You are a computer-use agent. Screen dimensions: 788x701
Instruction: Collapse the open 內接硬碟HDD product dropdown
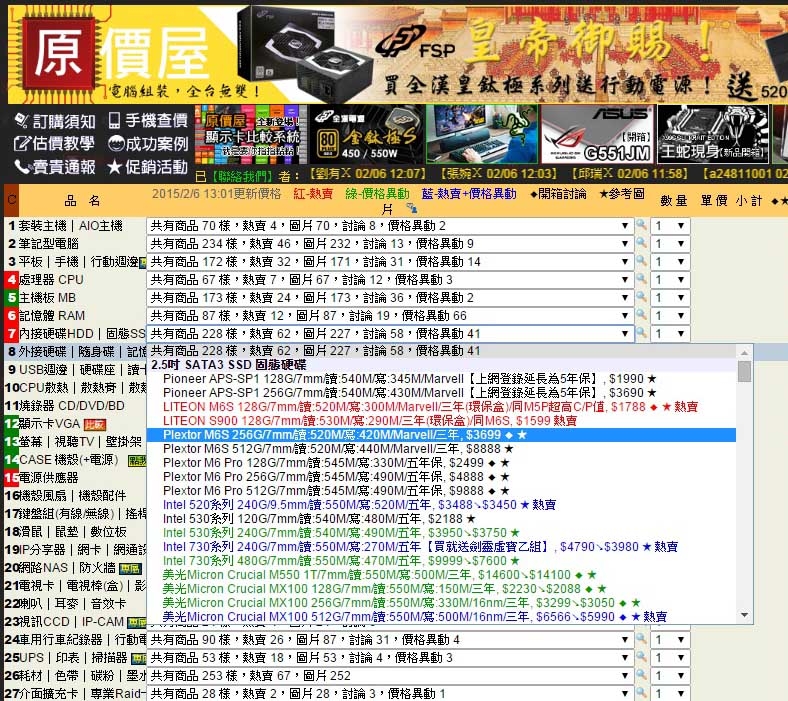coord(390,334)
